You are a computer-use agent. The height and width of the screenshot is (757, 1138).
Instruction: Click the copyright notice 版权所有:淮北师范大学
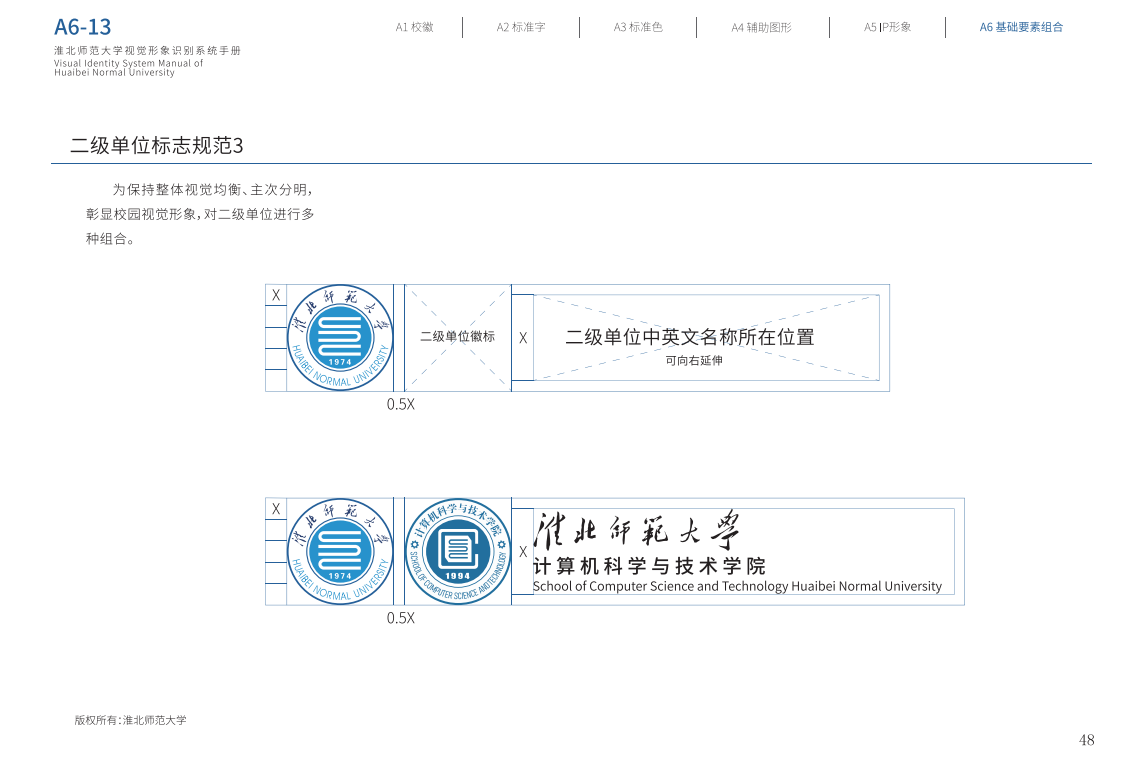point(131,720)
